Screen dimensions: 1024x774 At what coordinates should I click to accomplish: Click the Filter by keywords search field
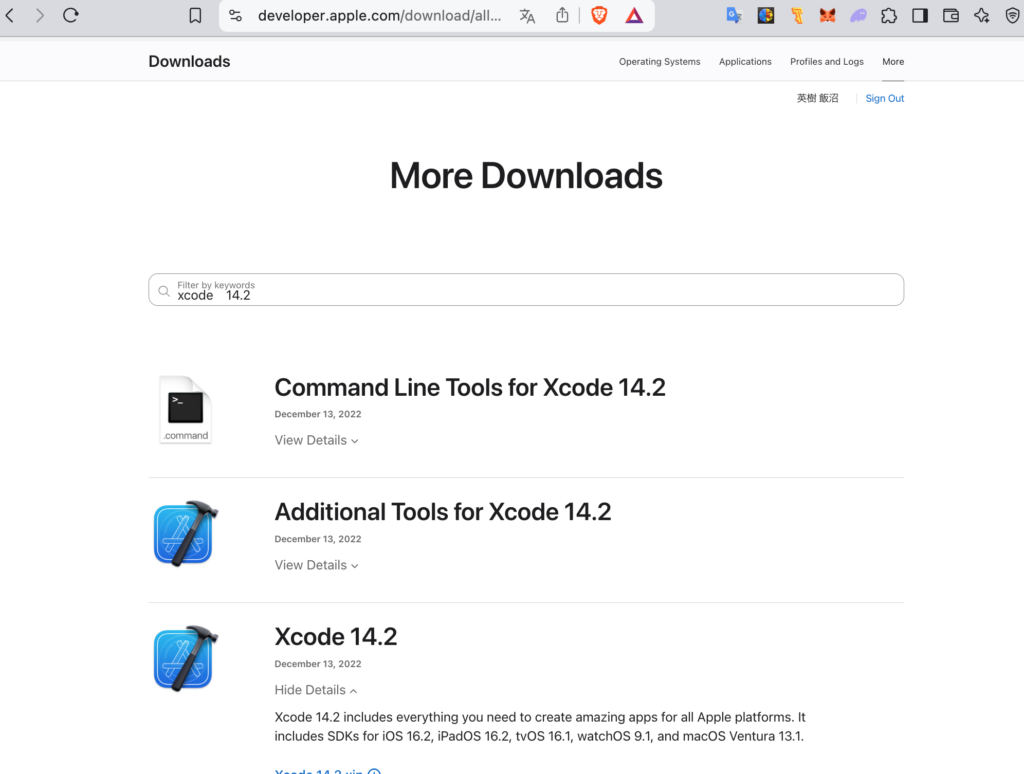click(x=526, y=289)
